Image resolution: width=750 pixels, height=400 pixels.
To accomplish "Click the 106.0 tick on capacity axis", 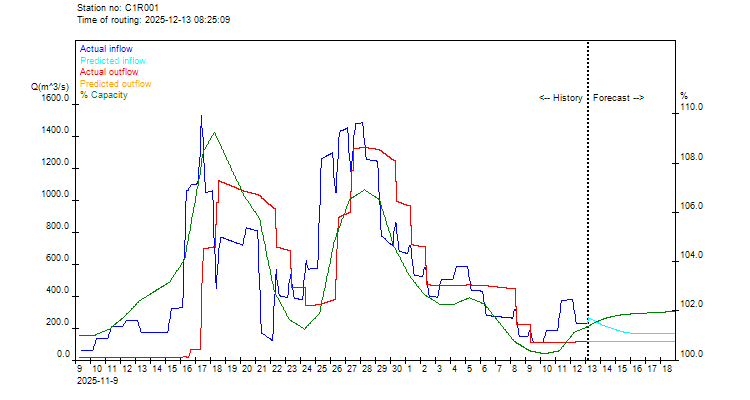I will pyautogui.click(x=692, y=207).
